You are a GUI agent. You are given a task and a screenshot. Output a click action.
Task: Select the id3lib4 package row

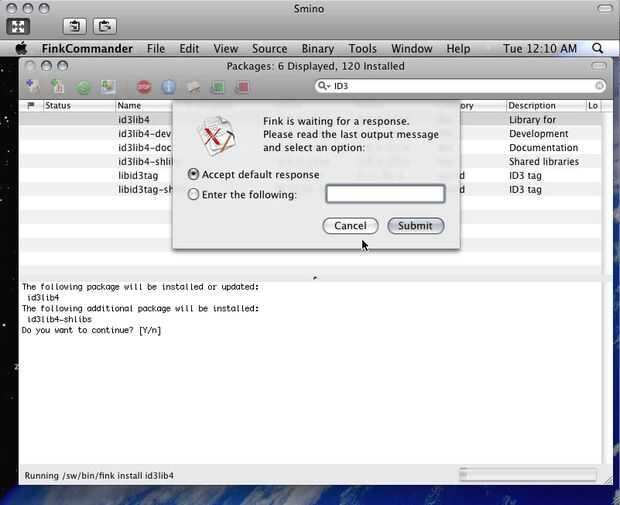pyautogui.click(x=310, y=119)
